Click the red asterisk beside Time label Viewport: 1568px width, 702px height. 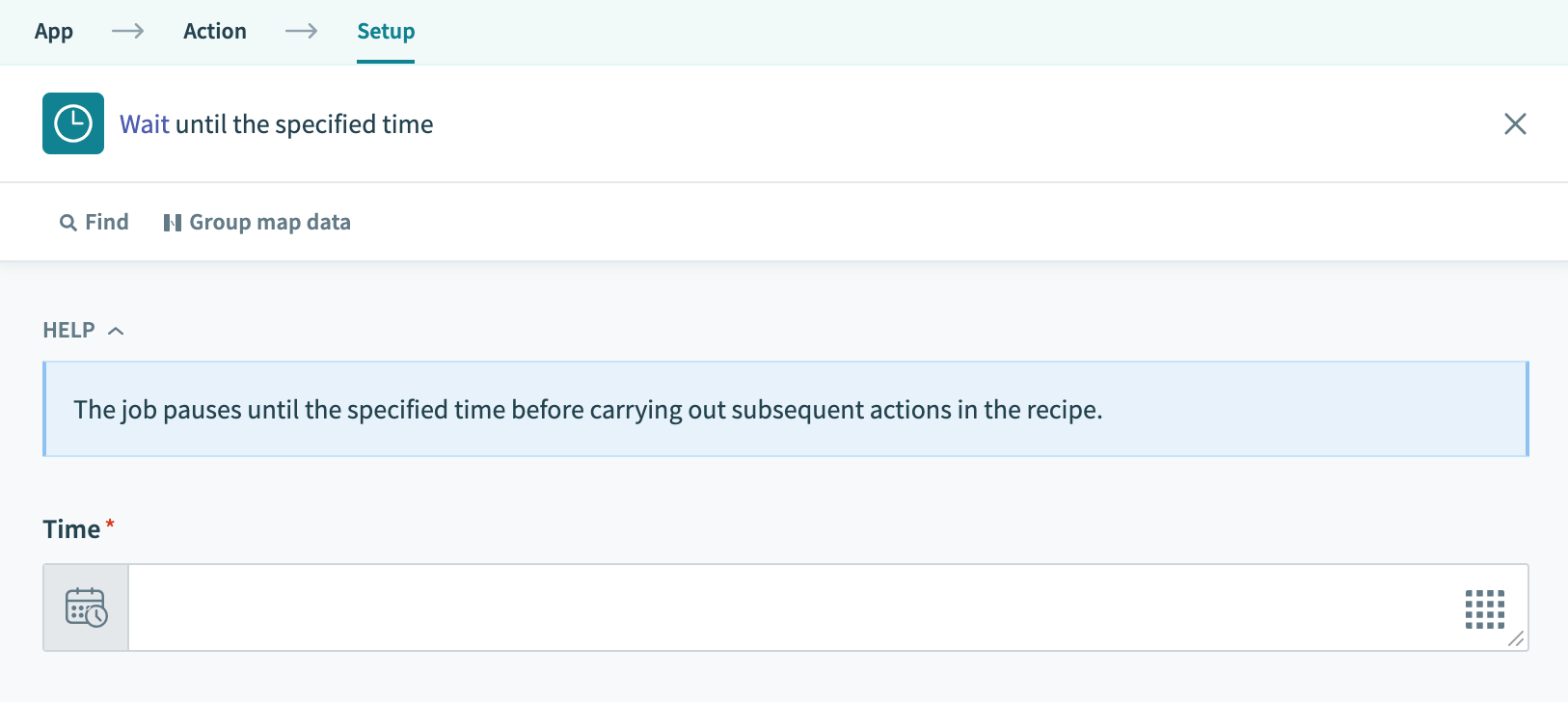pos(109,524)
